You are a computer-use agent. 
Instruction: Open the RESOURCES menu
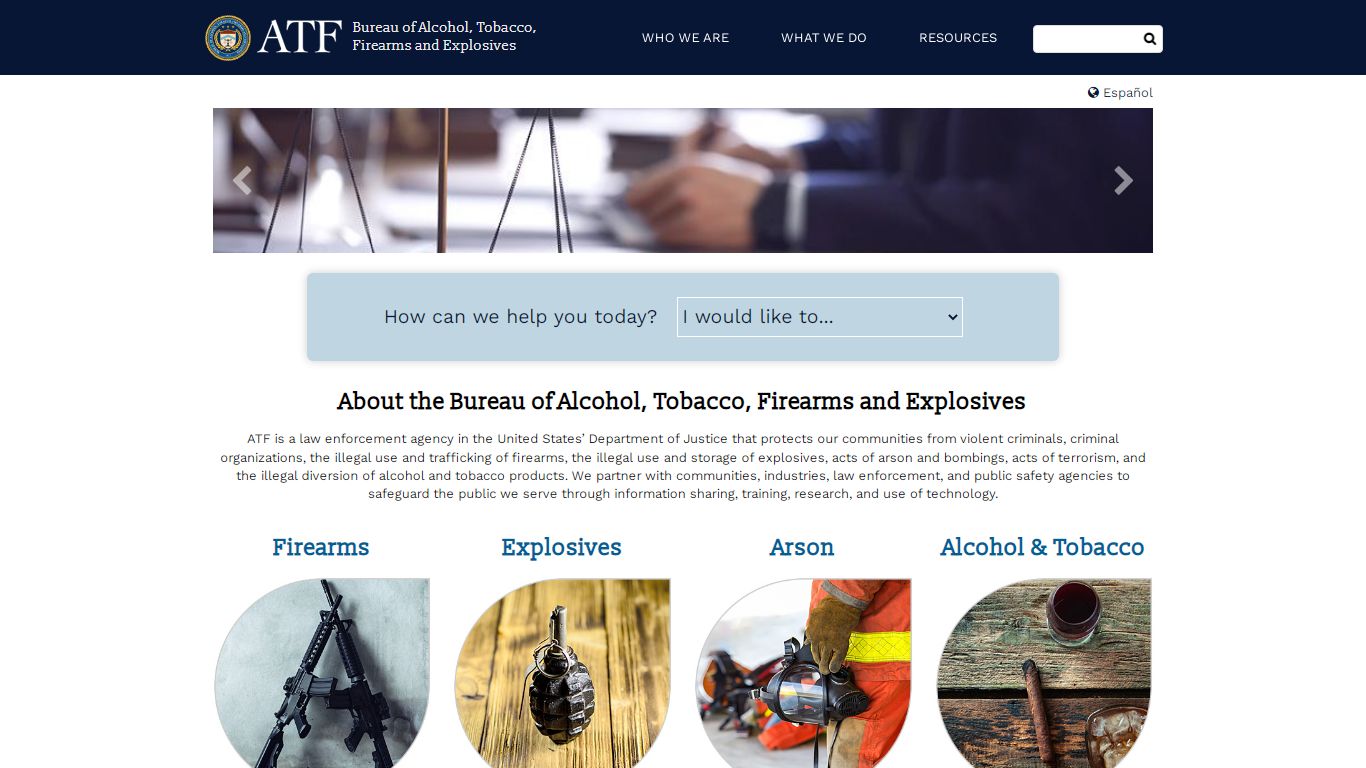click(958, 38)
